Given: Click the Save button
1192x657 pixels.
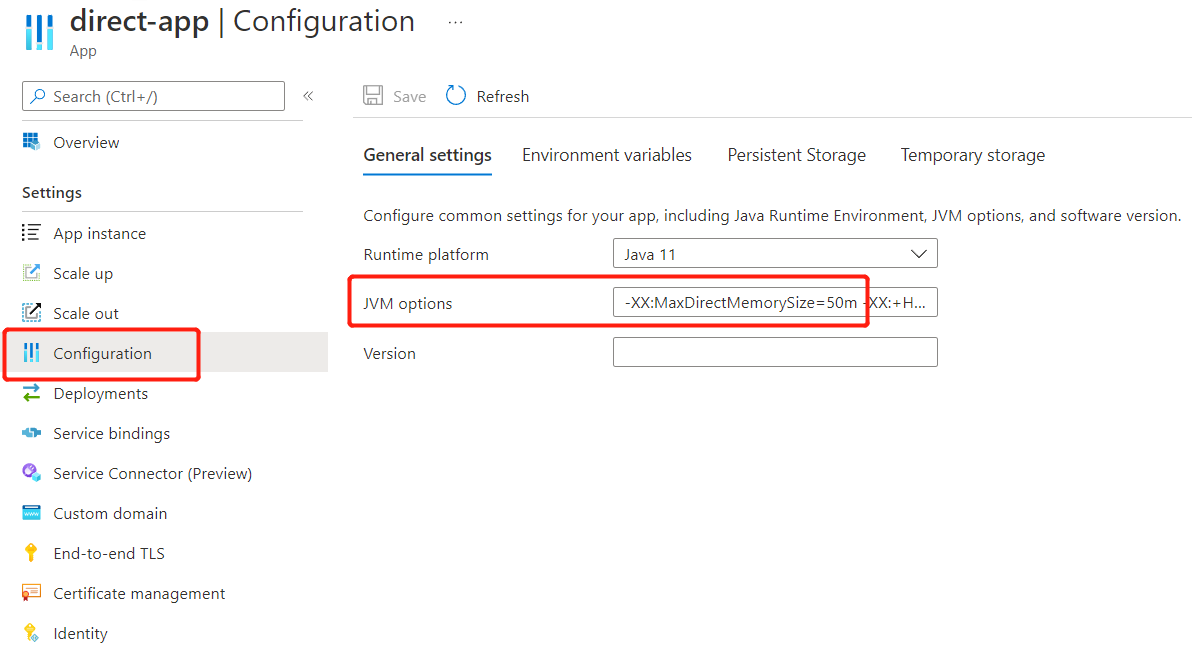Looking at the screenshot, I should click(394, 96).
